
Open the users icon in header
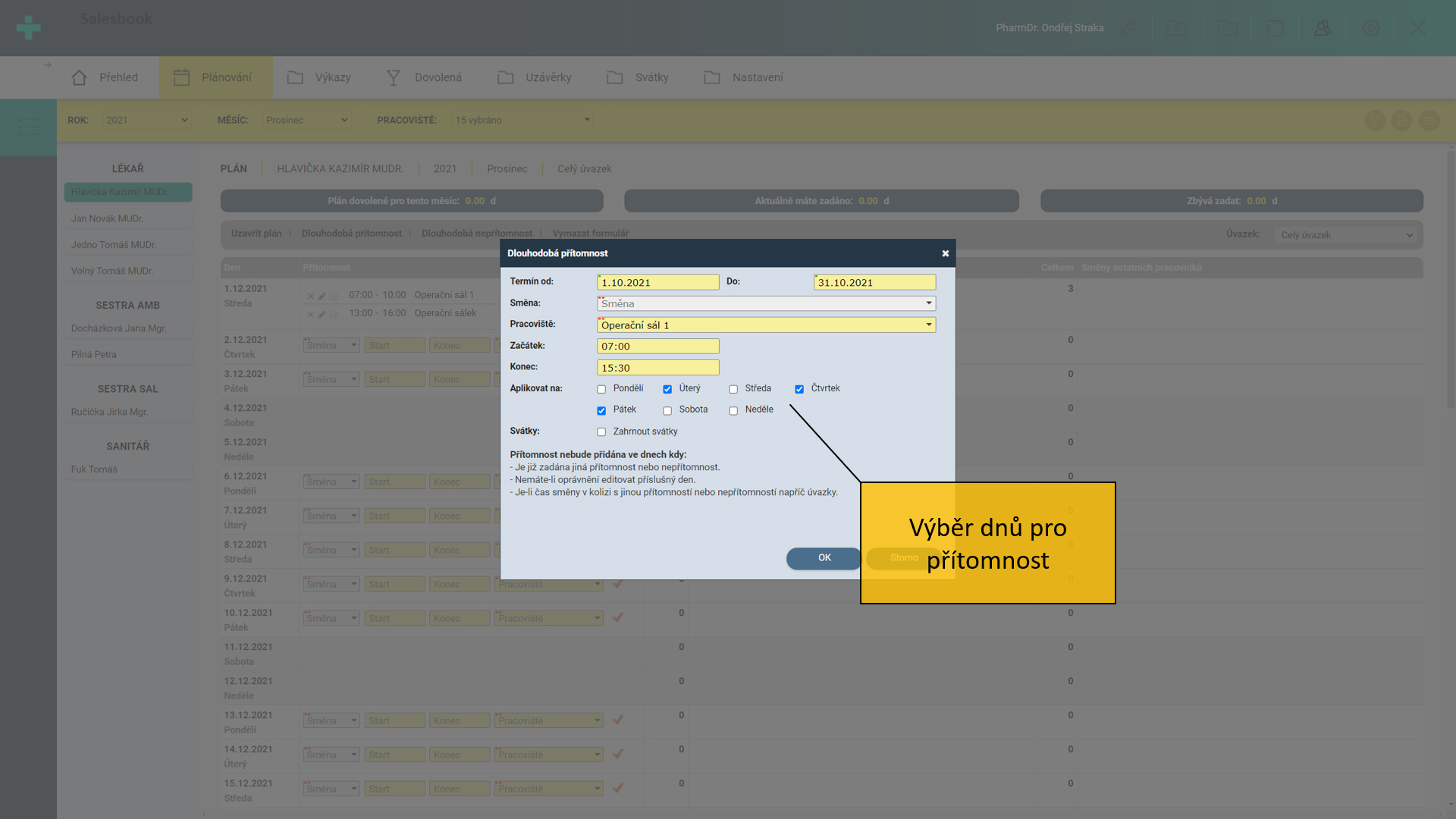coord(1323,28)
